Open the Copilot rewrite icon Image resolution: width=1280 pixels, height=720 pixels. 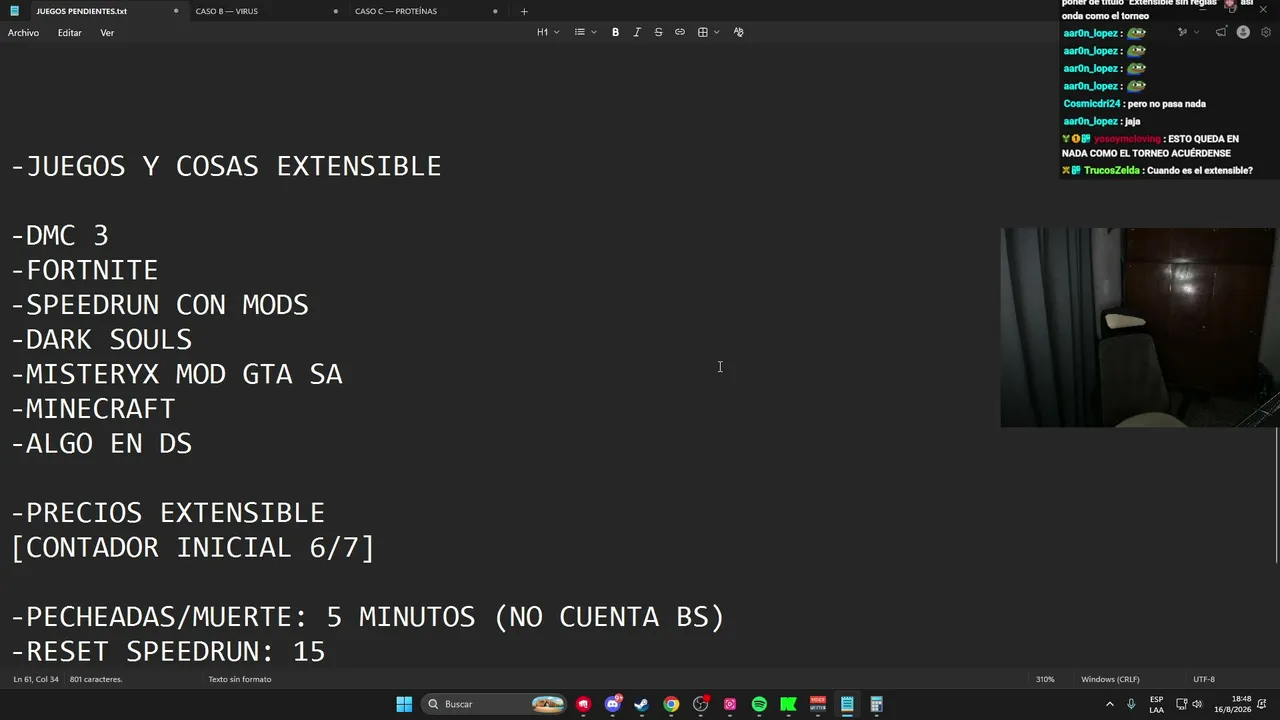tap(1182, 32)
